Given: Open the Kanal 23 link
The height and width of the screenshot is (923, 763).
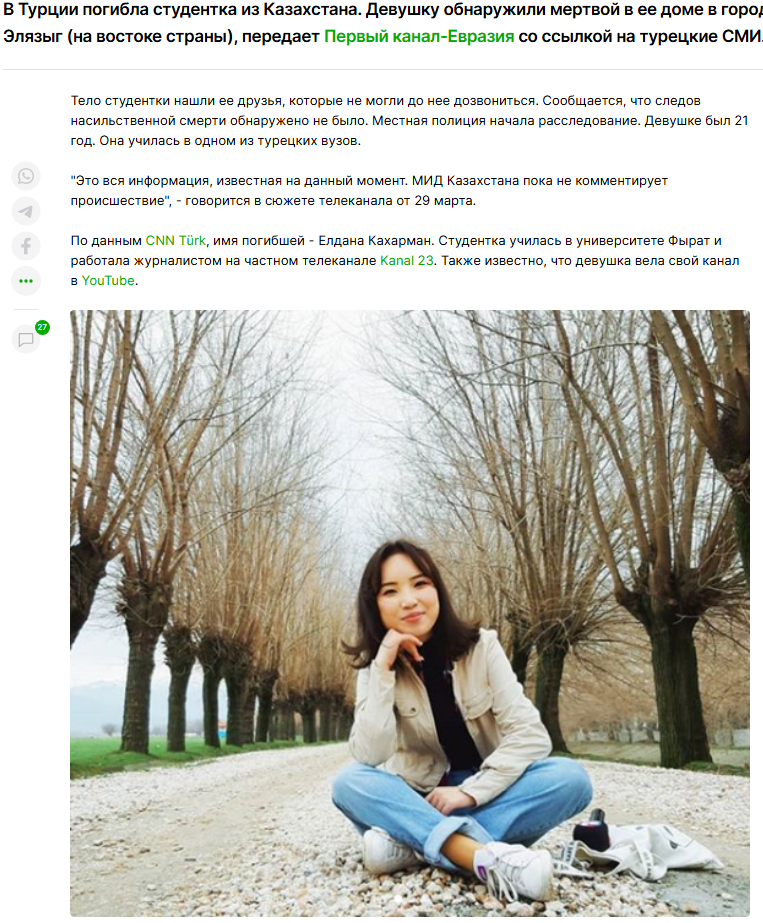Looking at the screenshot, I should [x=407, y=261].
